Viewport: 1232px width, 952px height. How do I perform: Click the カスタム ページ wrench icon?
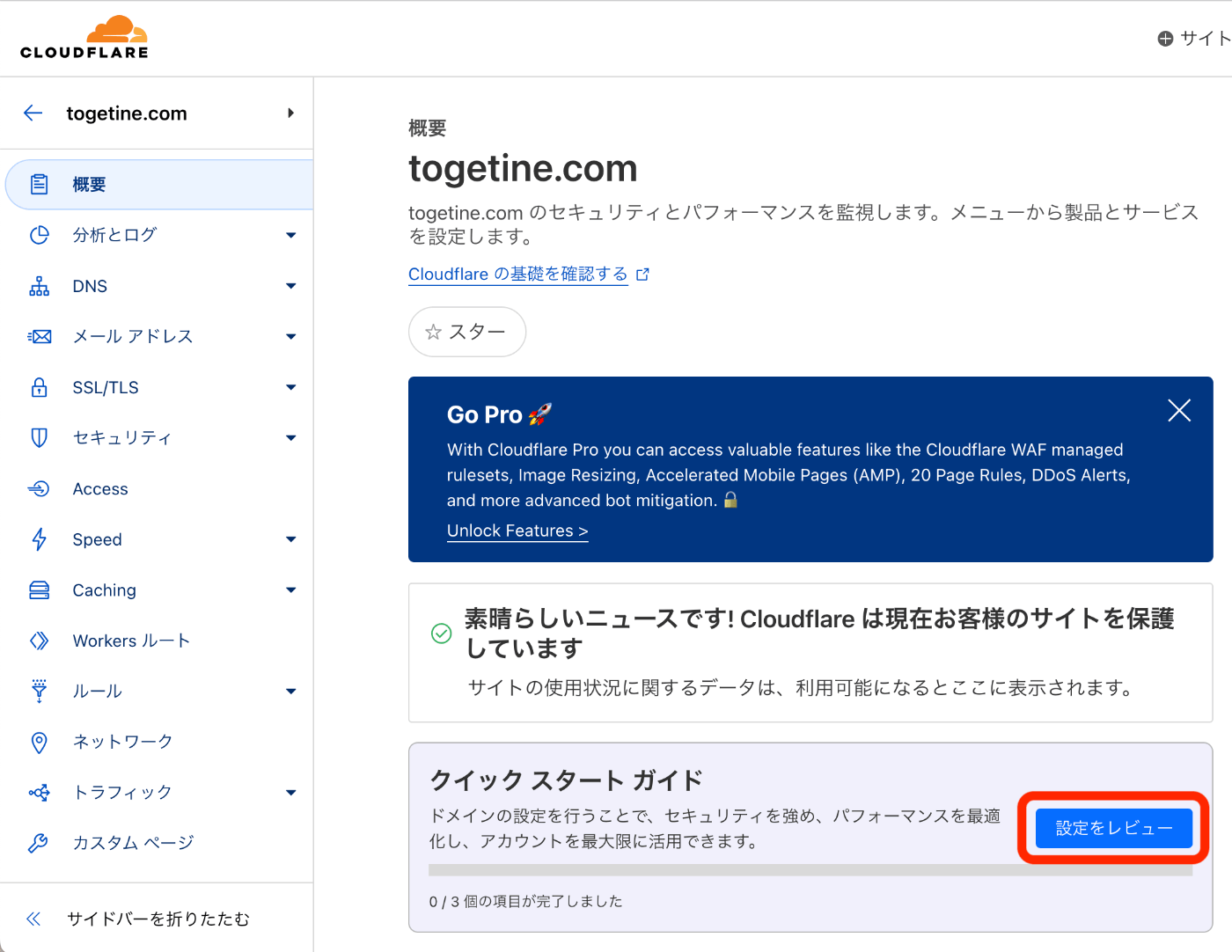tap(39, 843)
